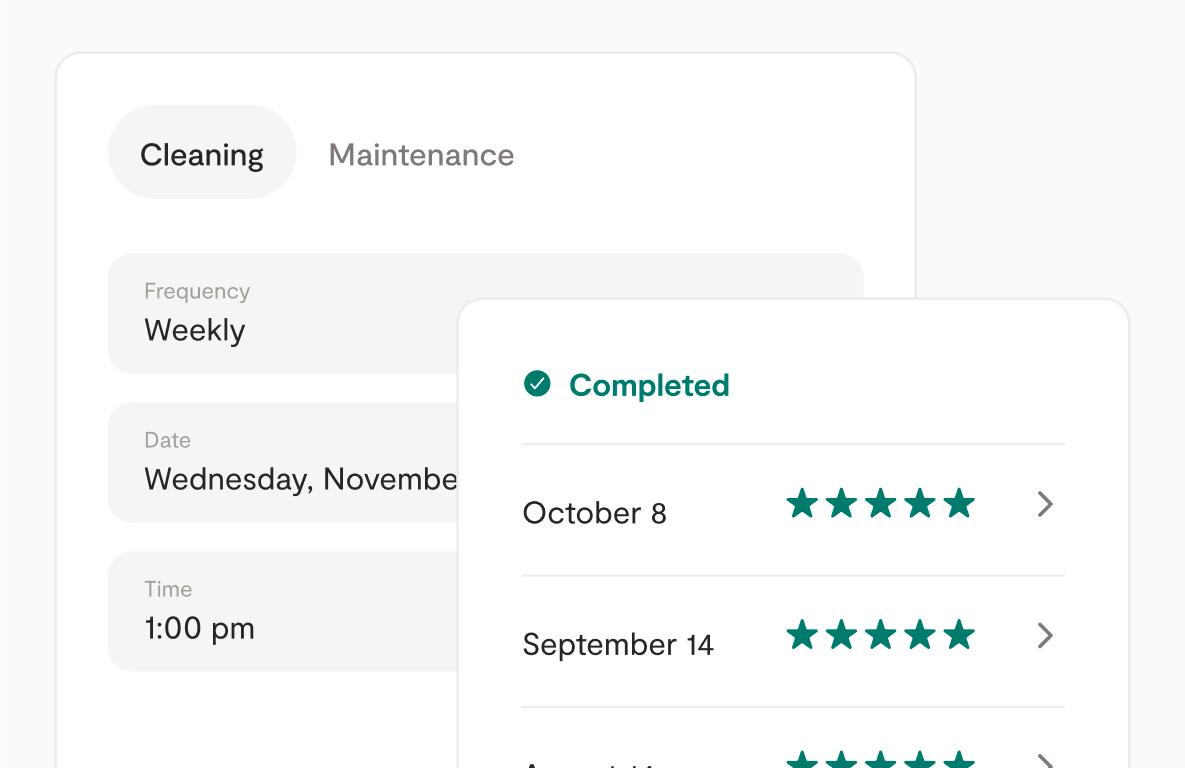Click the first star in October 8 rating
The width and height of the screenshot is (1185, 768).
800,504
